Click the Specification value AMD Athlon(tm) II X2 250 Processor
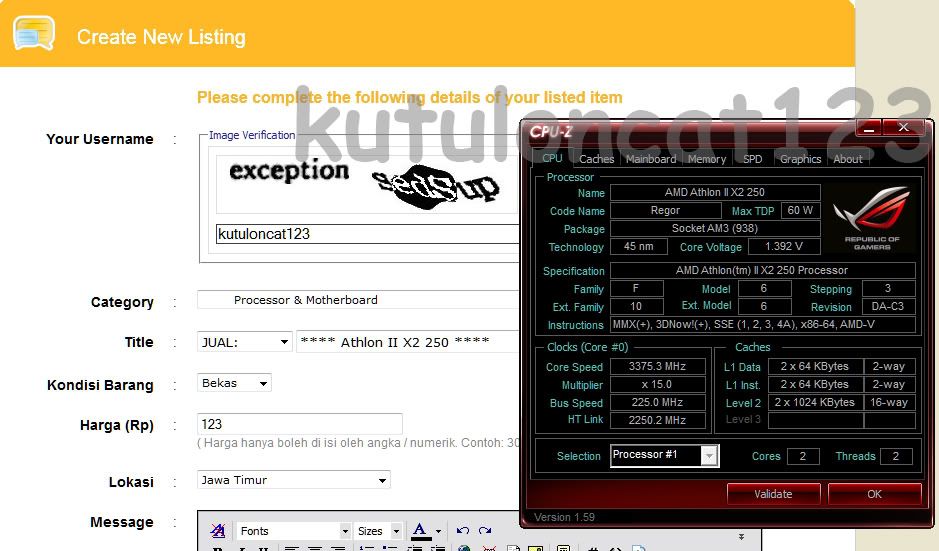 (x=762, y=270)
